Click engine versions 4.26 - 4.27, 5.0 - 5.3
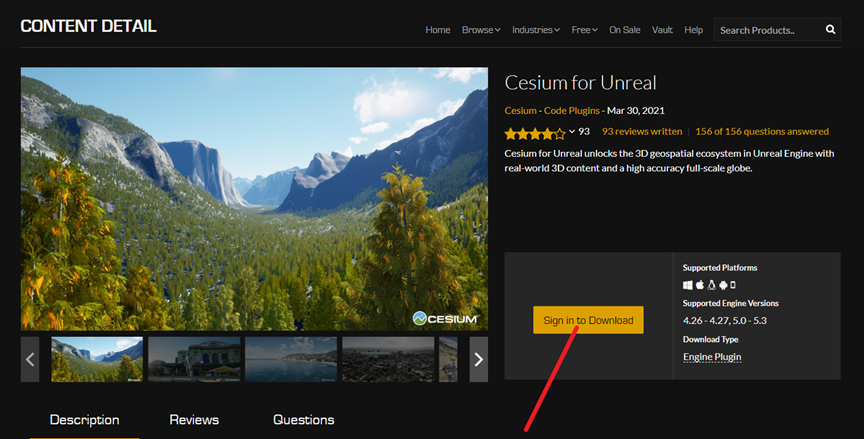Viewport: 864px width, 439px height. coord(725,321)
